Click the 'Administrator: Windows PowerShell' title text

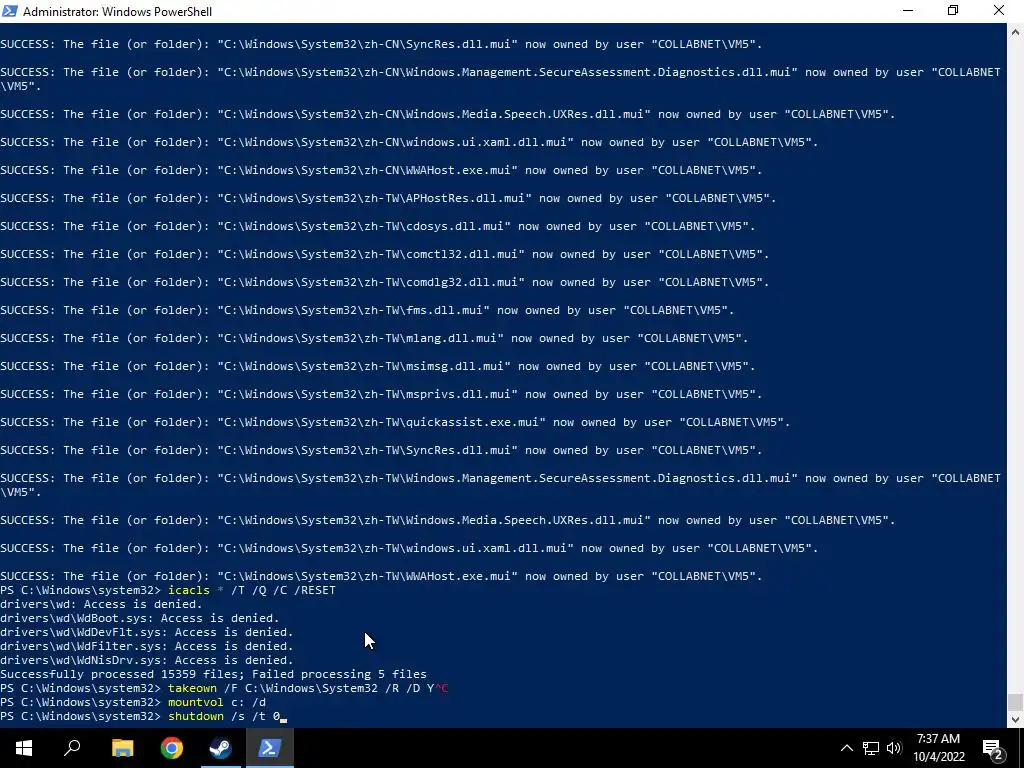tap(118, 12)
